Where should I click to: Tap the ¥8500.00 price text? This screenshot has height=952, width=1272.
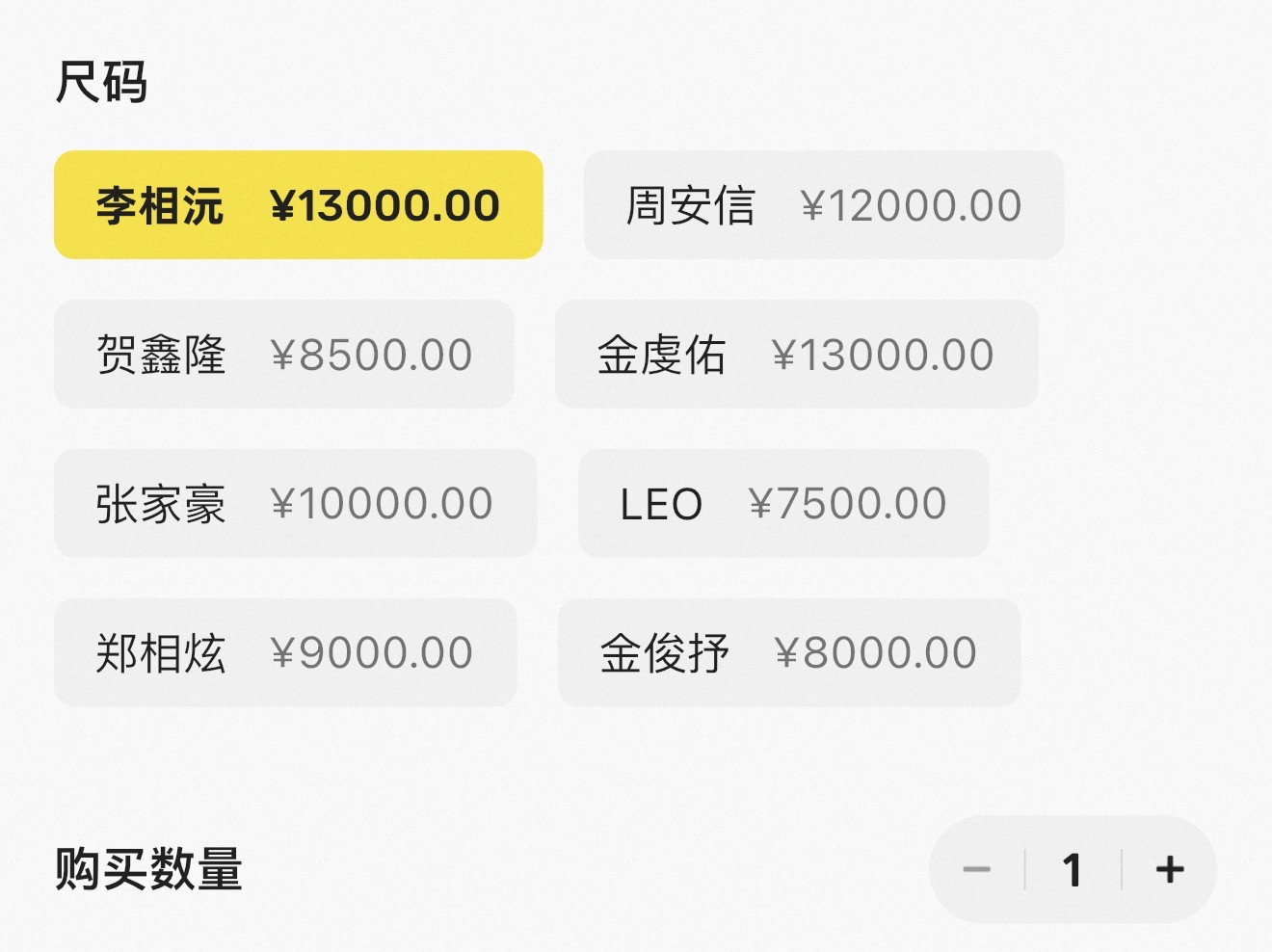point(372,356)
